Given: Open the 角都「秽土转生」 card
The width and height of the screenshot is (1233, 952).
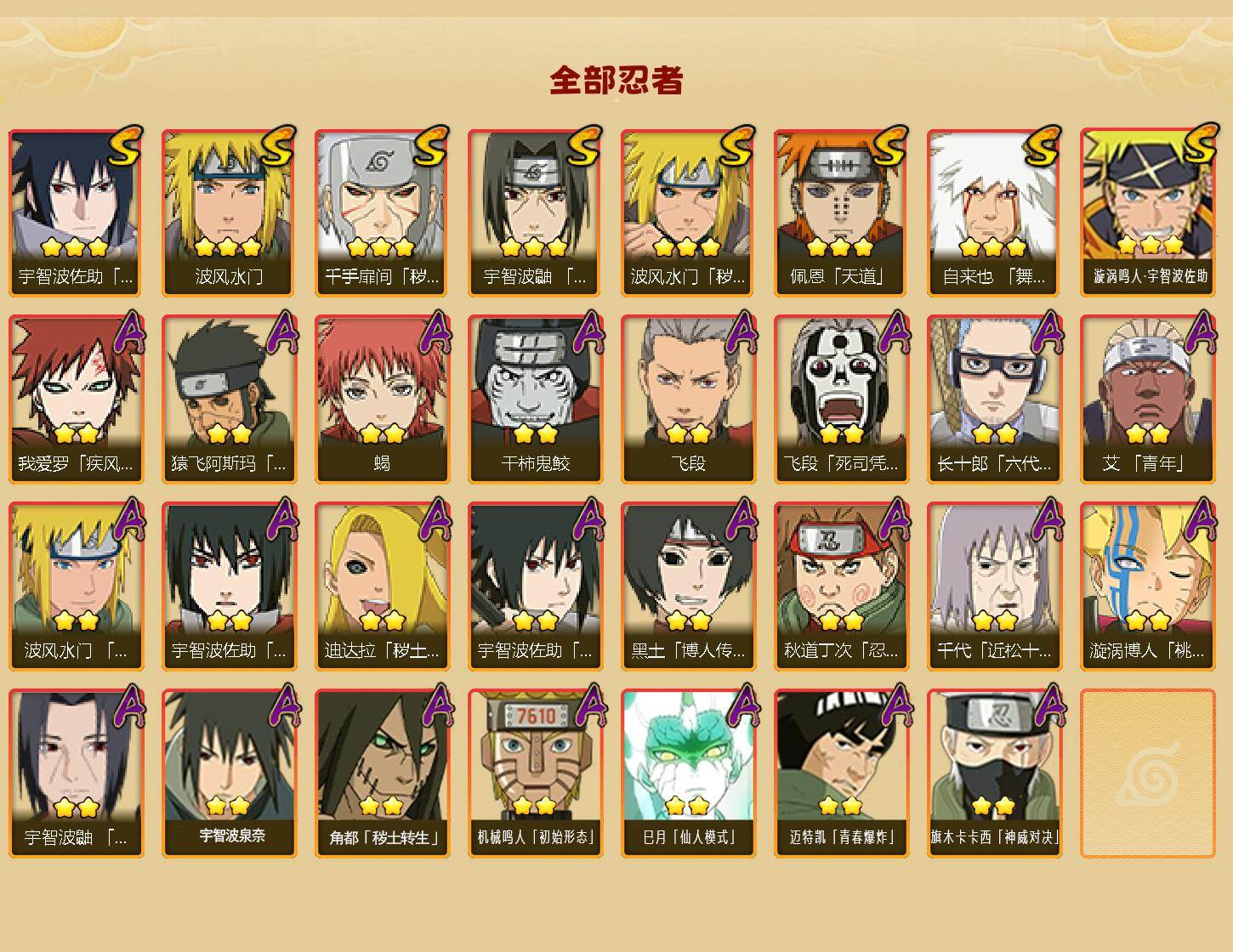Looking at the screenshot, I should click(382, 773).
